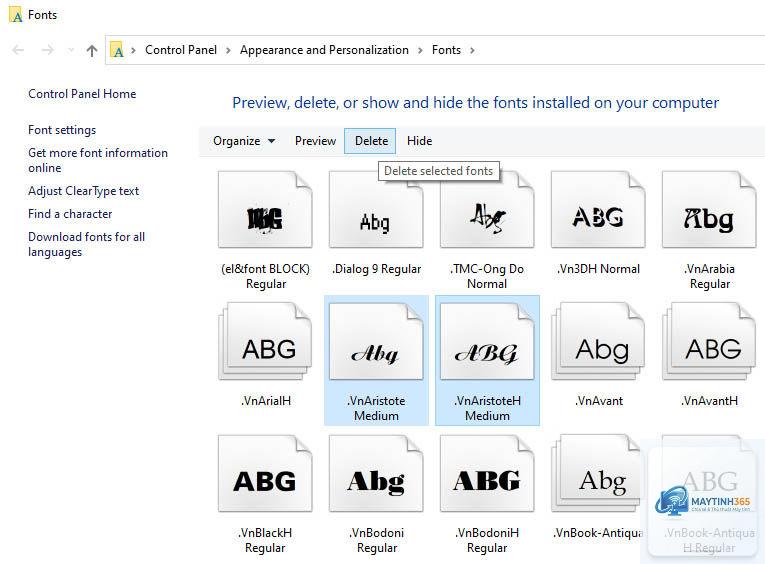Click the '.Vn3DH Normal' font name label
765x564 pixels.
click(x=598, y=269)
